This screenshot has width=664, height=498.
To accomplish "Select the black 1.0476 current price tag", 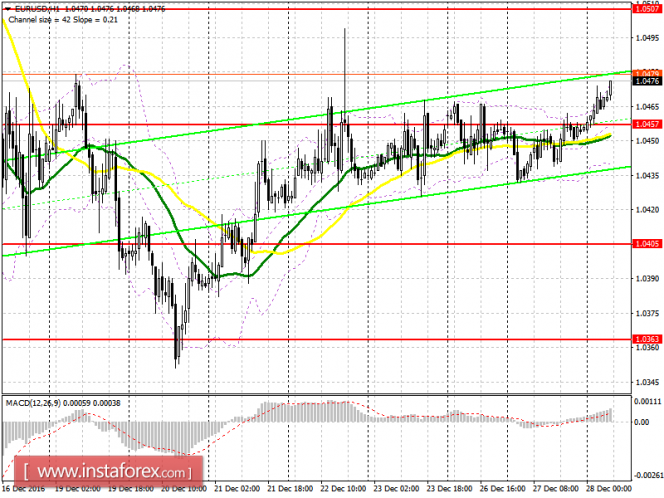I will click(x=647, y=81).
